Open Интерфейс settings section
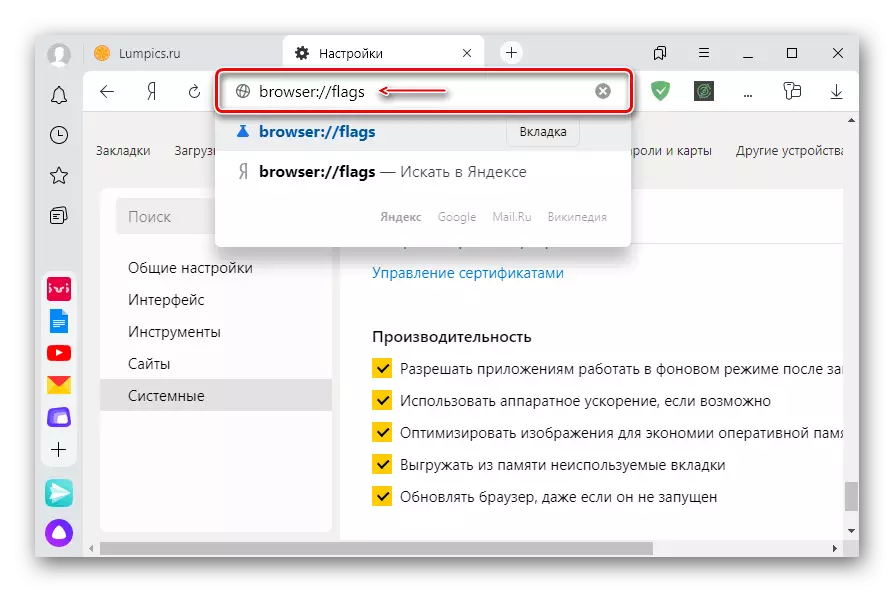This screenshot has height=592, width=894. (166, 300)
